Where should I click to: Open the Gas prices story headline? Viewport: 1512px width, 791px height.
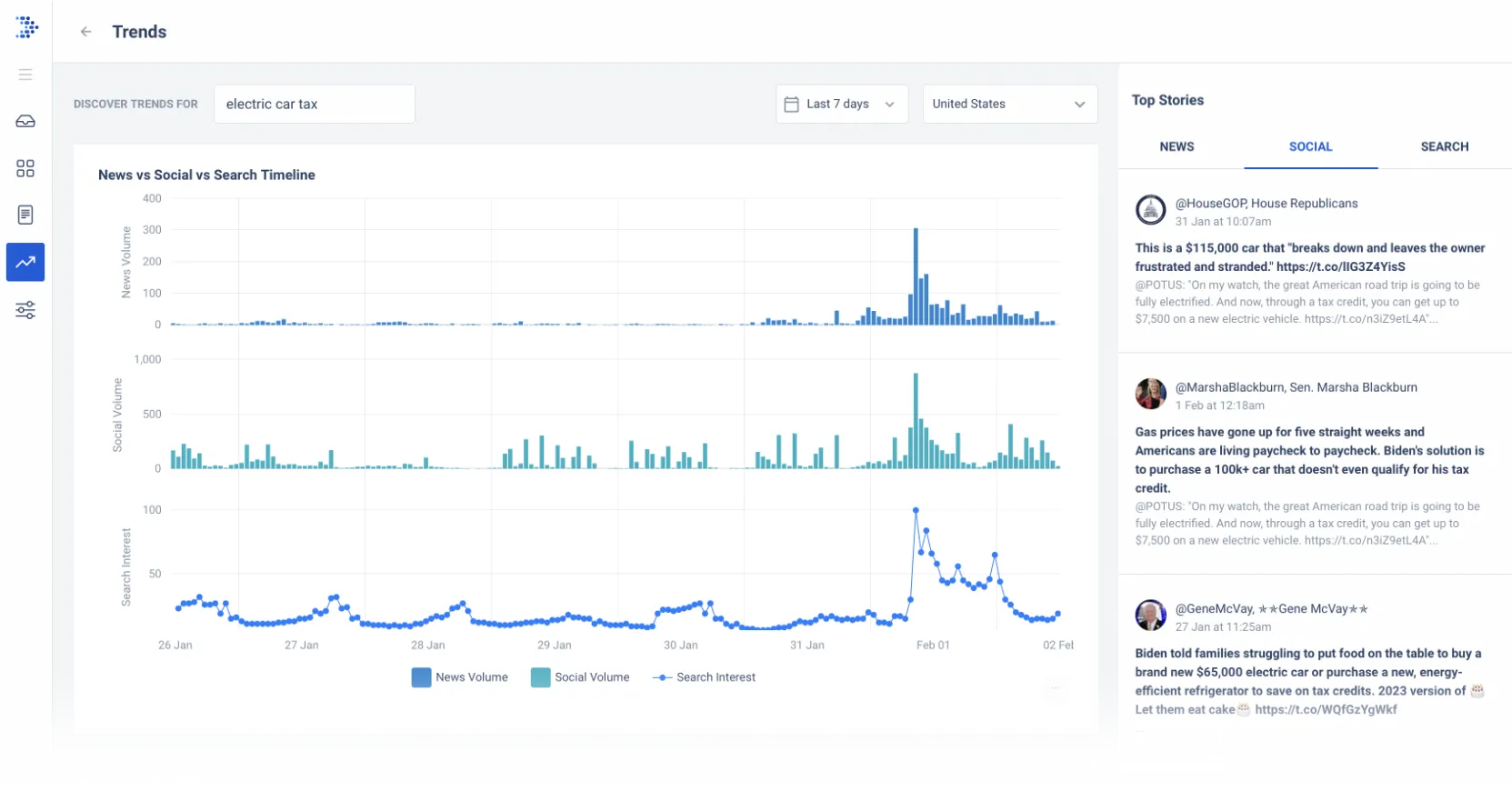1310,460
